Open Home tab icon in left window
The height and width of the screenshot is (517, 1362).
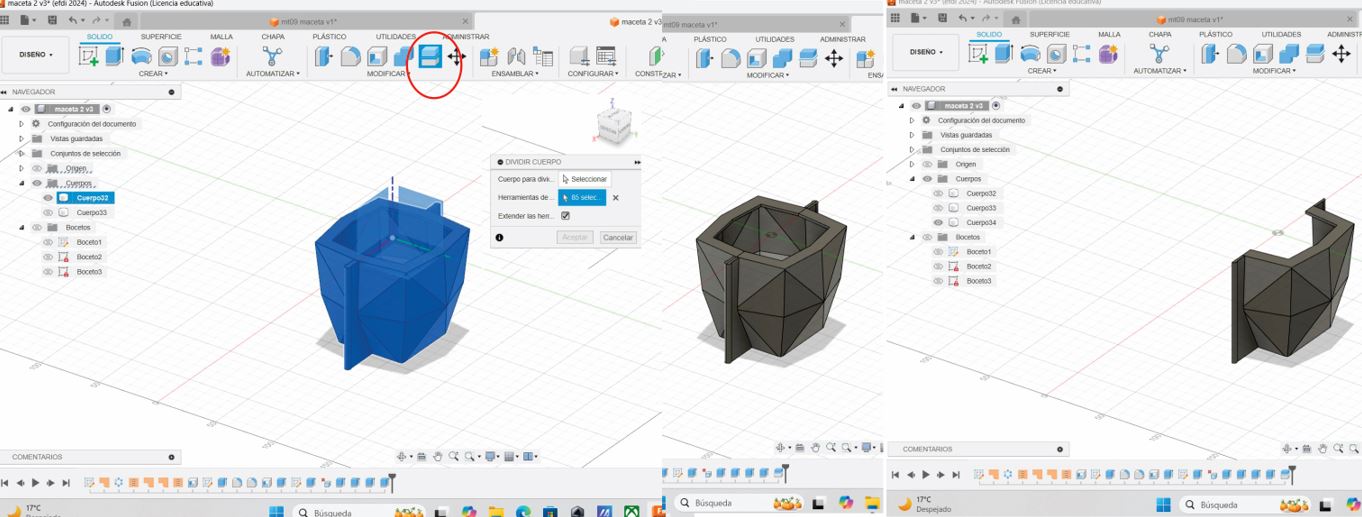[x=126, y=21]
